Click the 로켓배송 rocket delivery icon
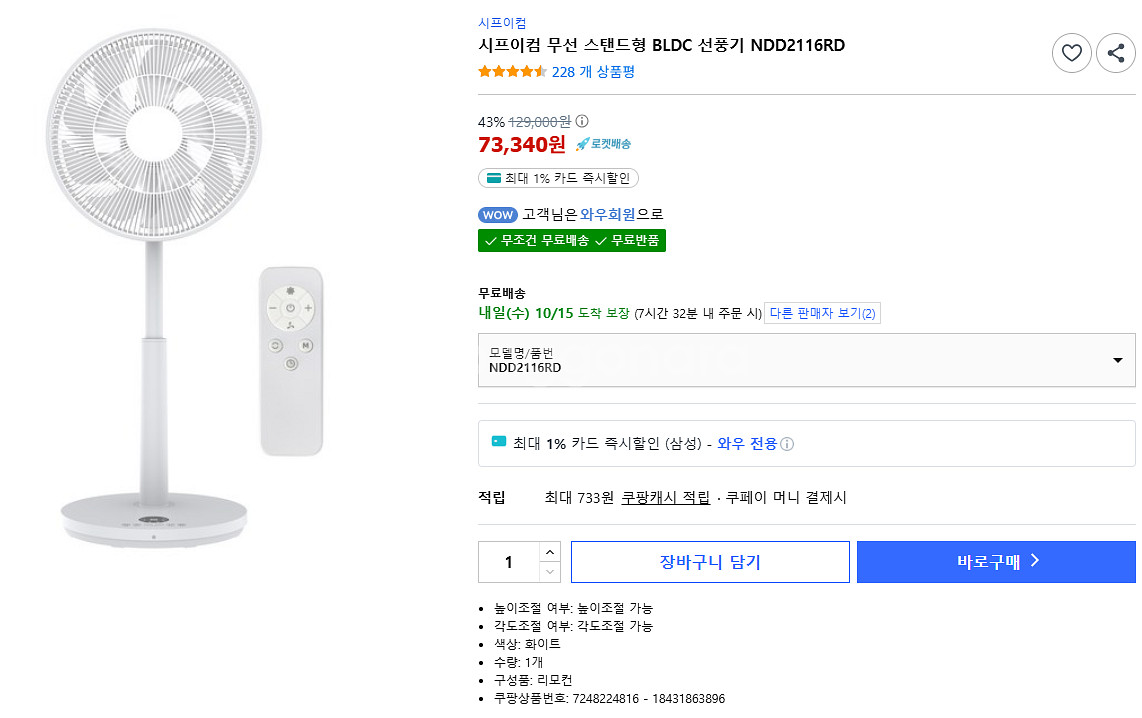 point(584,144)
